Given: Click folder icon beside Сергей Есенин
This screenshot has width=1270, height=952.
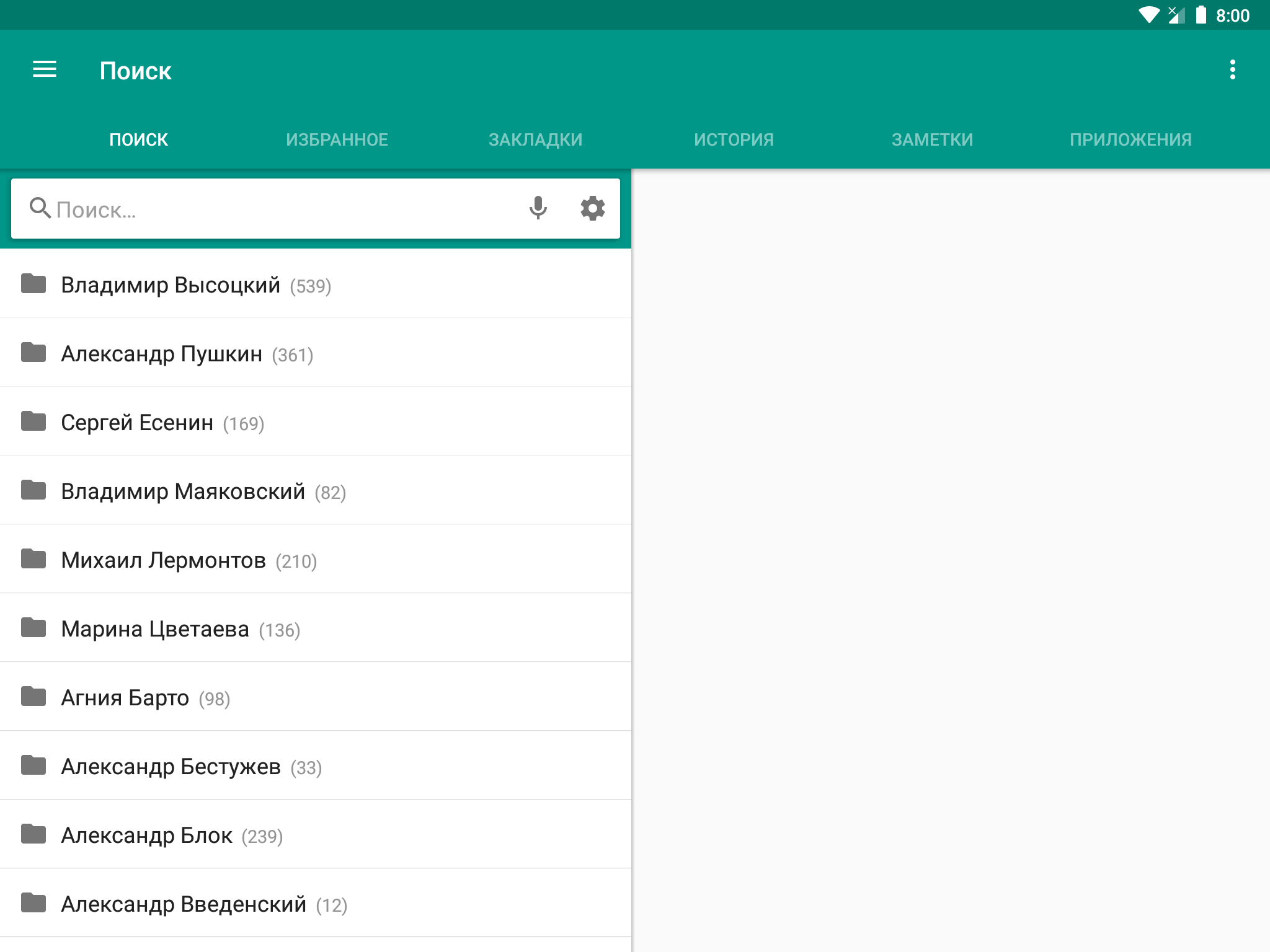Looking at the screenshot, I should [33, 421].
